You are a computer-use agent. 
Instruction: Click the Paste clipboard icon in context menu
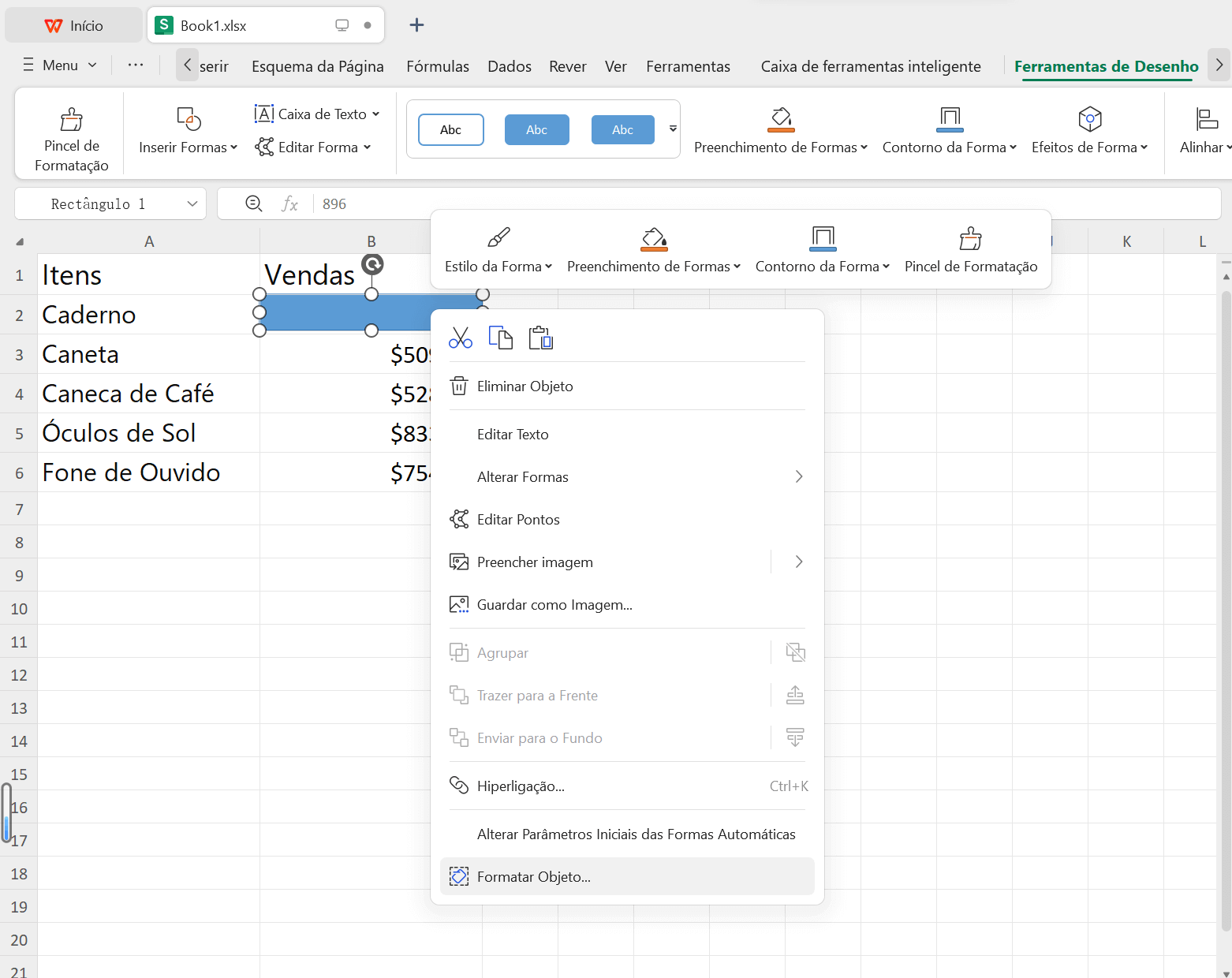541,338
